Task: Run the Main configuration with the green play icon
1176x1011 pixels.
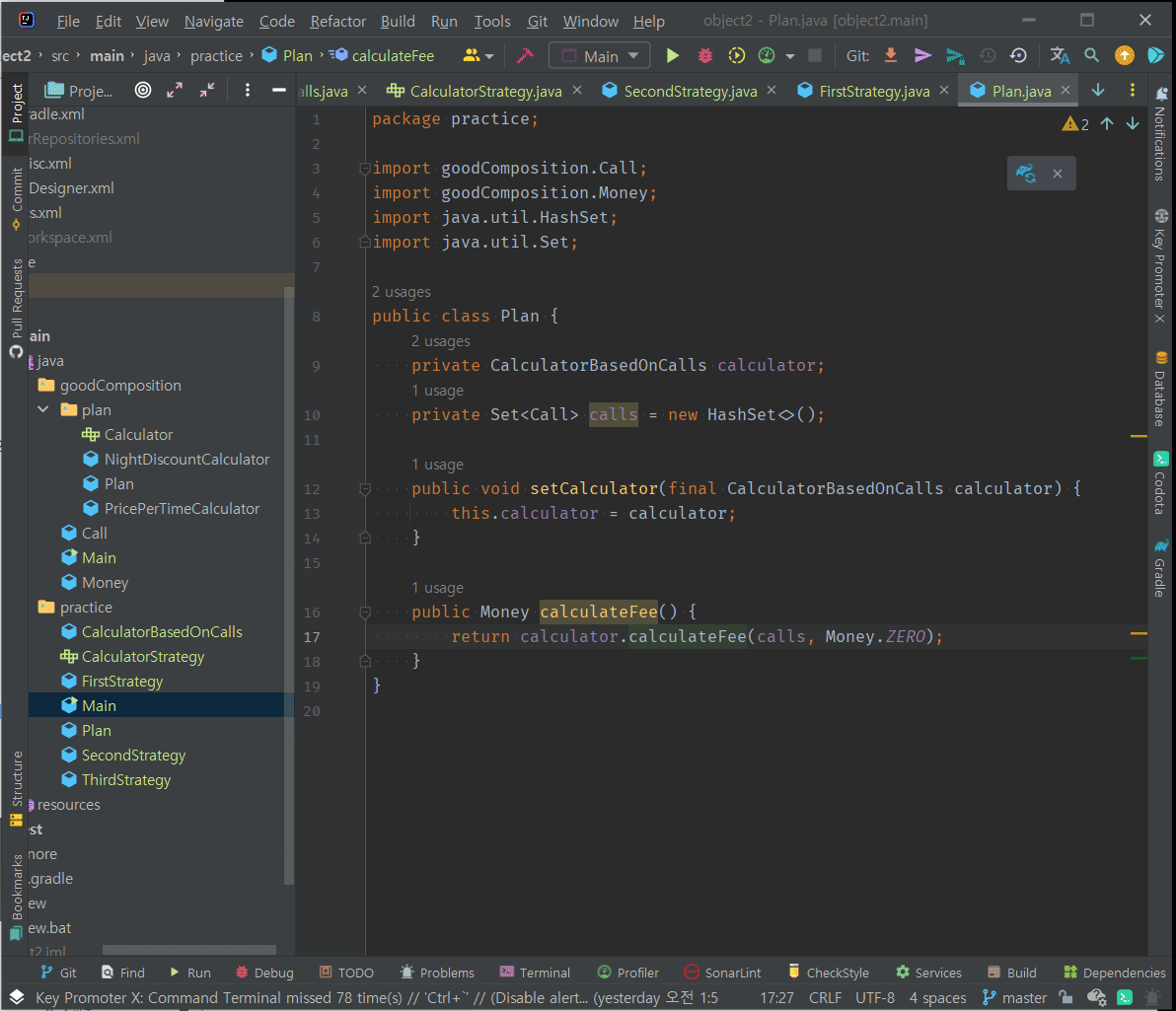Action: [x=673, y=56]
